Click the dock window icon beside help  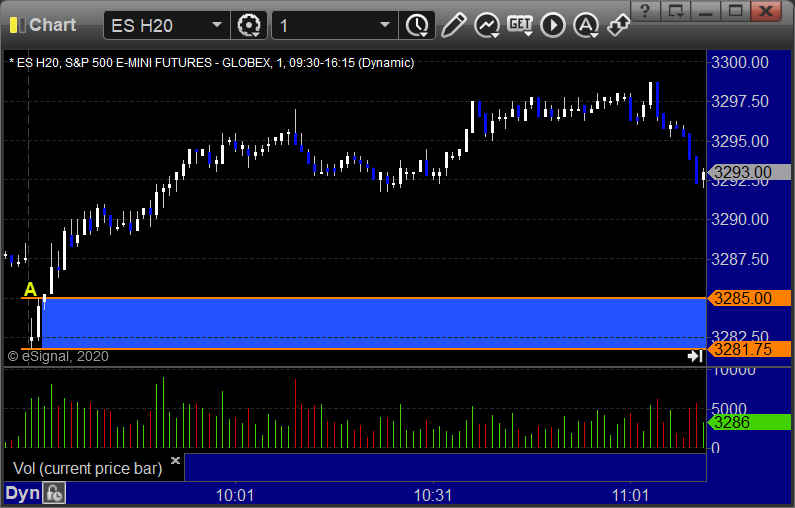[675, 11]
